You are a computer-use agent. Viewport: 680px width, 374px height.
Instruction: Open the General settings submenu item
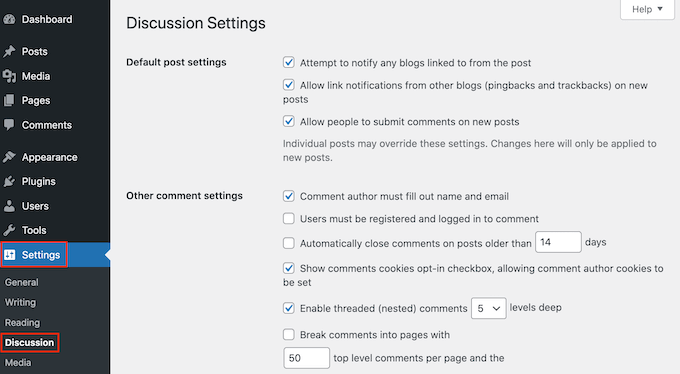tap(22, 282)
